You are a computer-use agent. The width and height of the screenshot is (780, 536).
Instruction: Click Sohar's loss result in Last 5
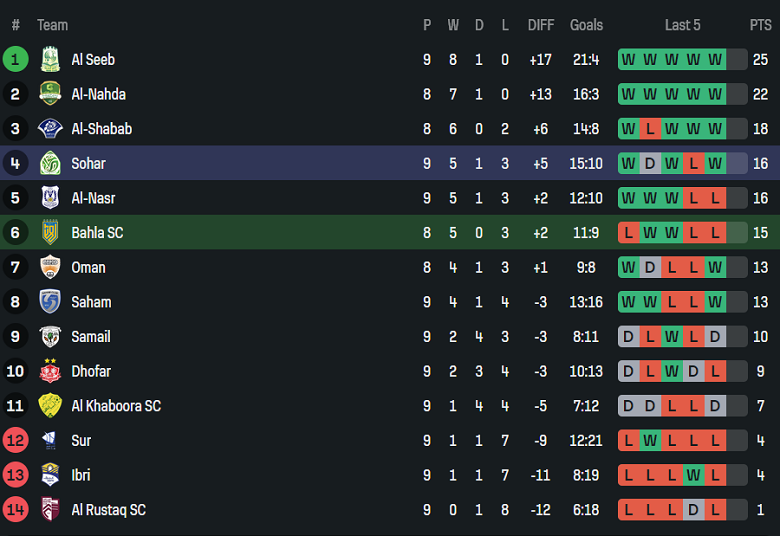[693, 164]
